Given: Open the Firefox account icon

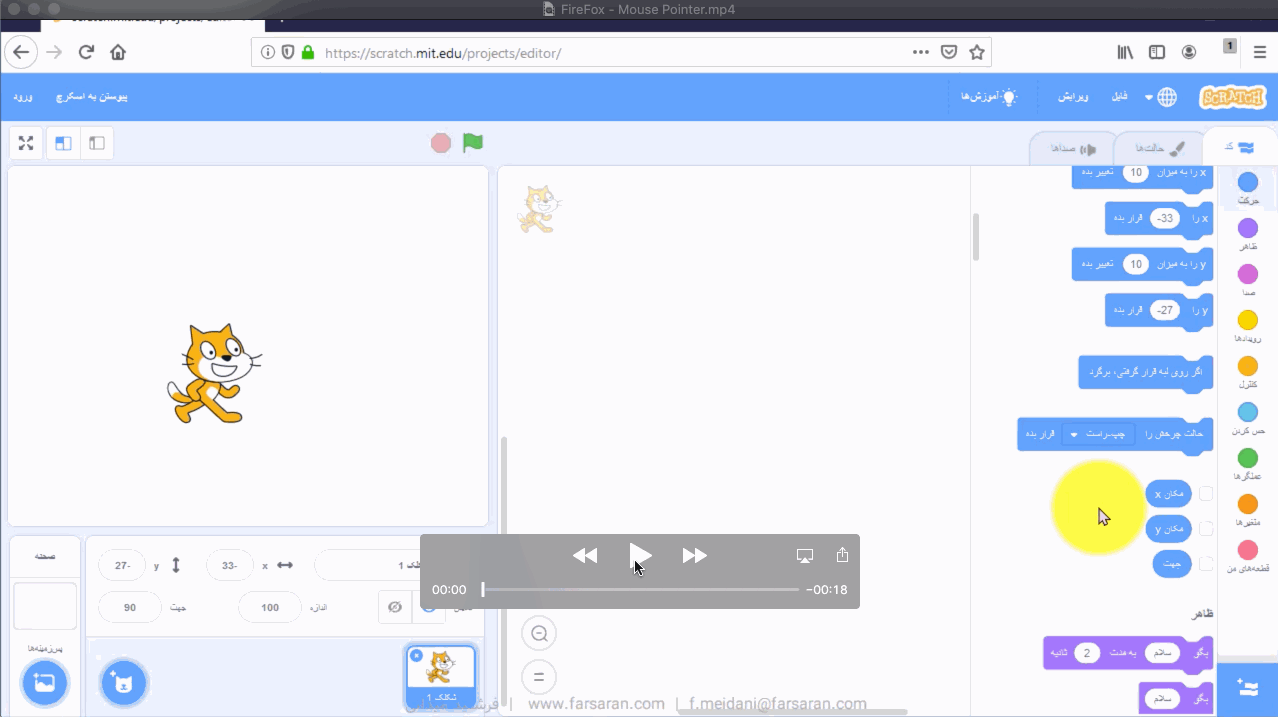Looking at the screenshot, I should pyautogui.click(x=1189, y=52).
